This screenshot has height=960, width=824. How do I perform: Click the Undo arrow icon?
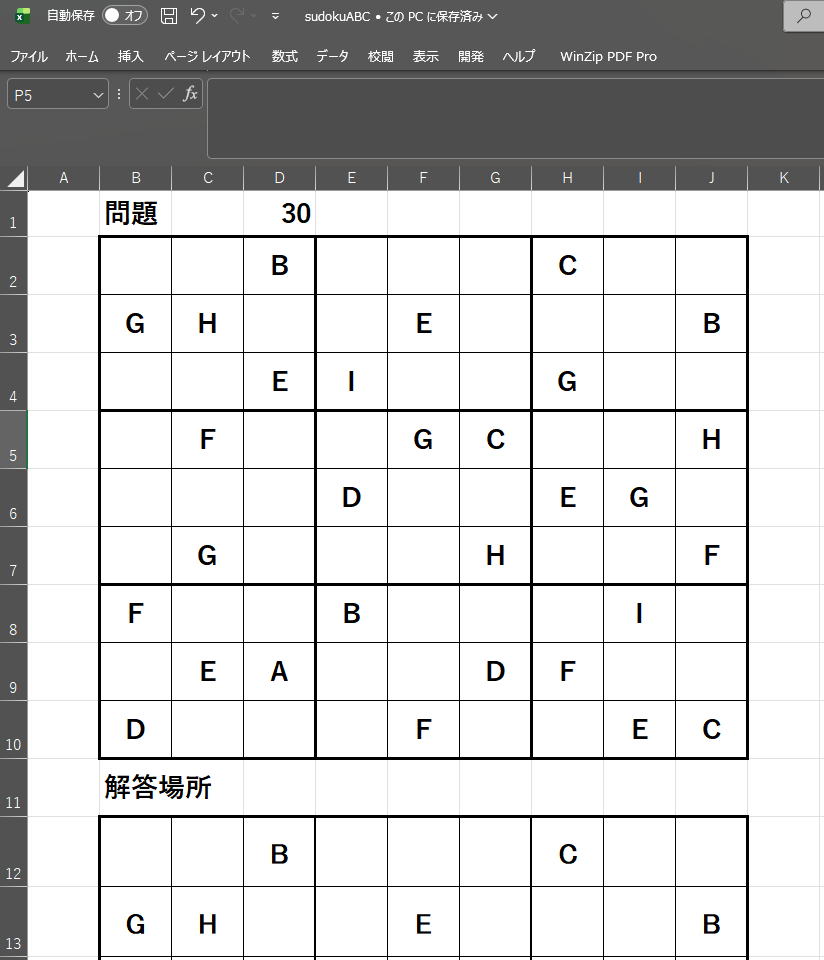[197, 16]
